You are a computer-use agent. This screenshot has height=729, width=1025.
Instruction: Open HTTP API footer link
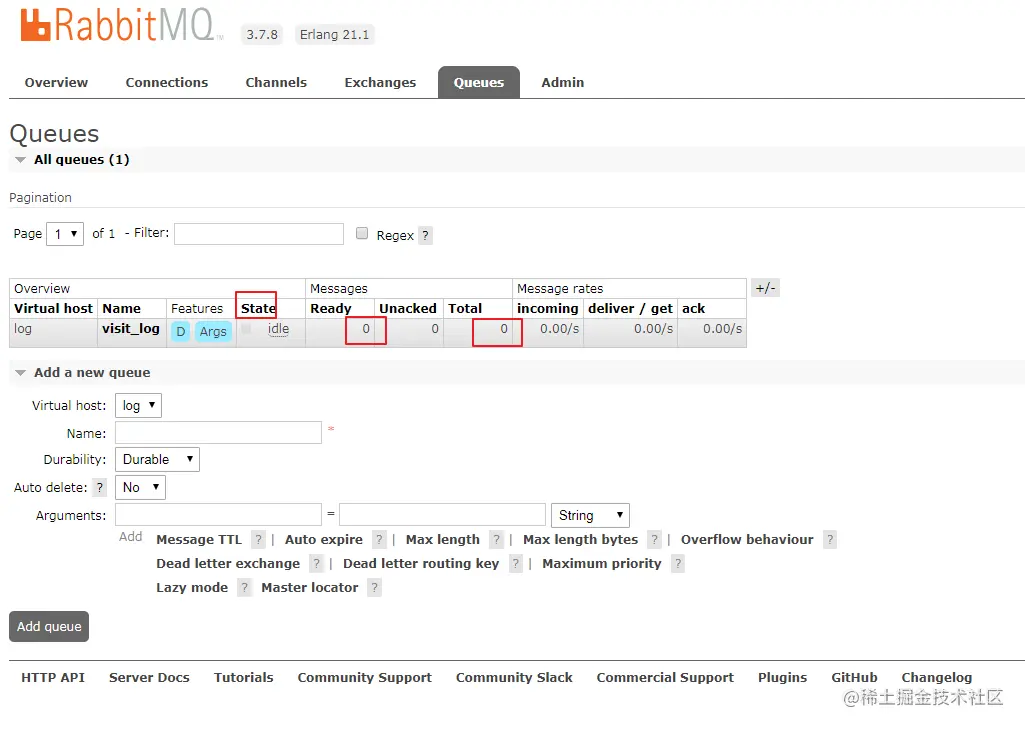[53, 677]
